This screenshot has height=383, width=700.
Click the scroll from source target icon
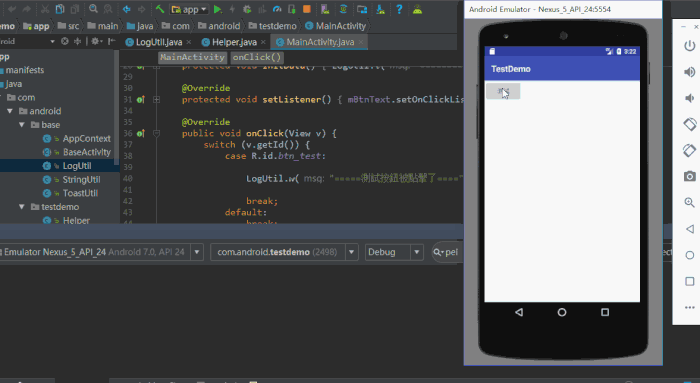tap(65, 42)
